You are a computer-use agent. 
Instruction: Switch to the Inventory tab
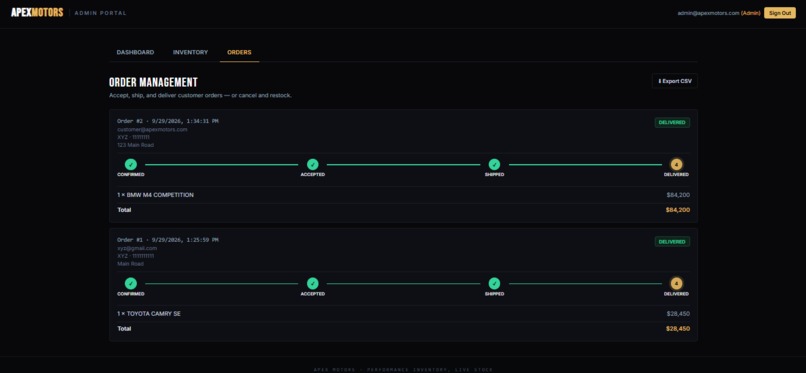(190, 52)
